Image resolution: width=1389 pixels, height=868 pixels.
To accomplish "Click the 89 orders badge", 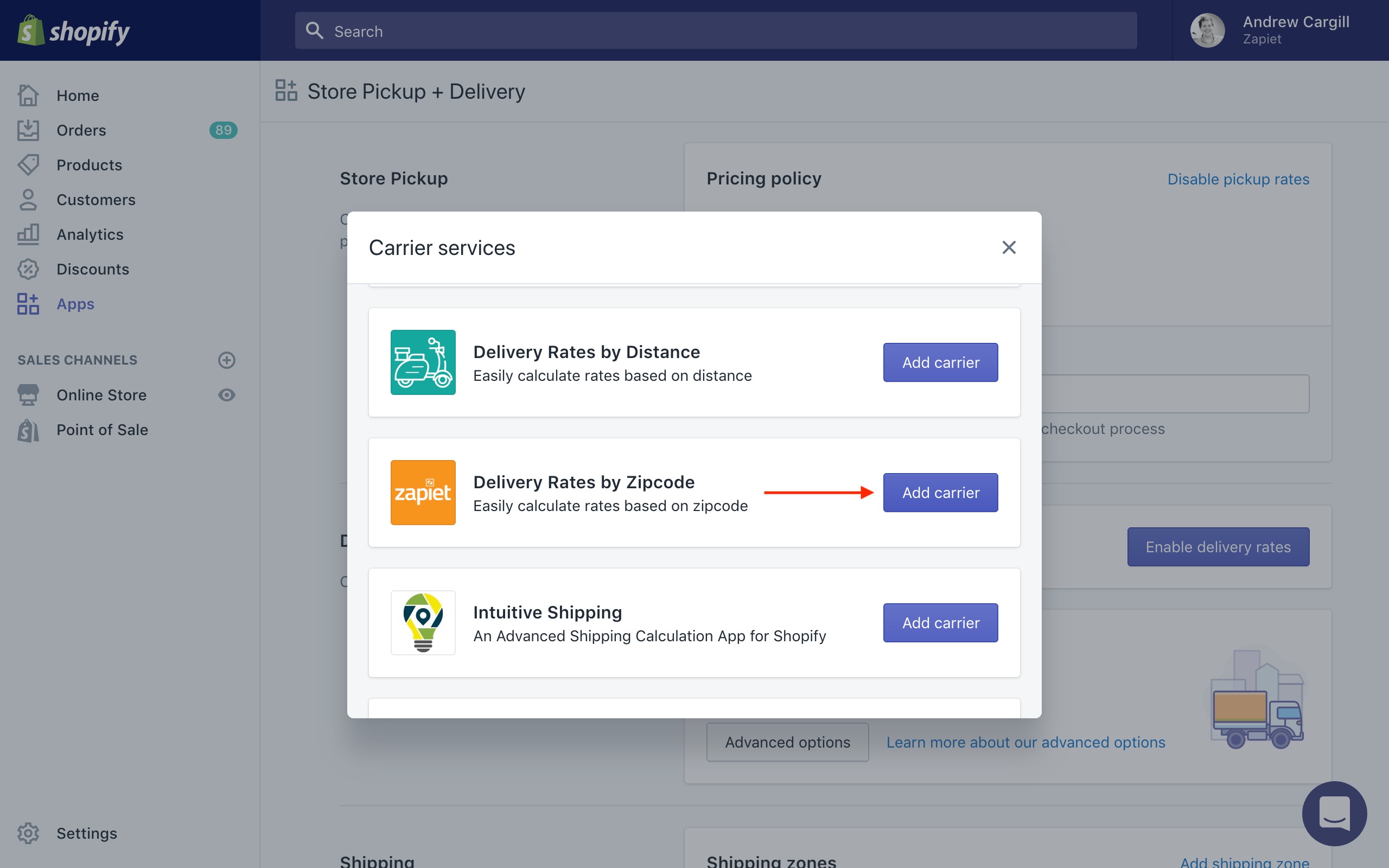I will coord(224,130).
